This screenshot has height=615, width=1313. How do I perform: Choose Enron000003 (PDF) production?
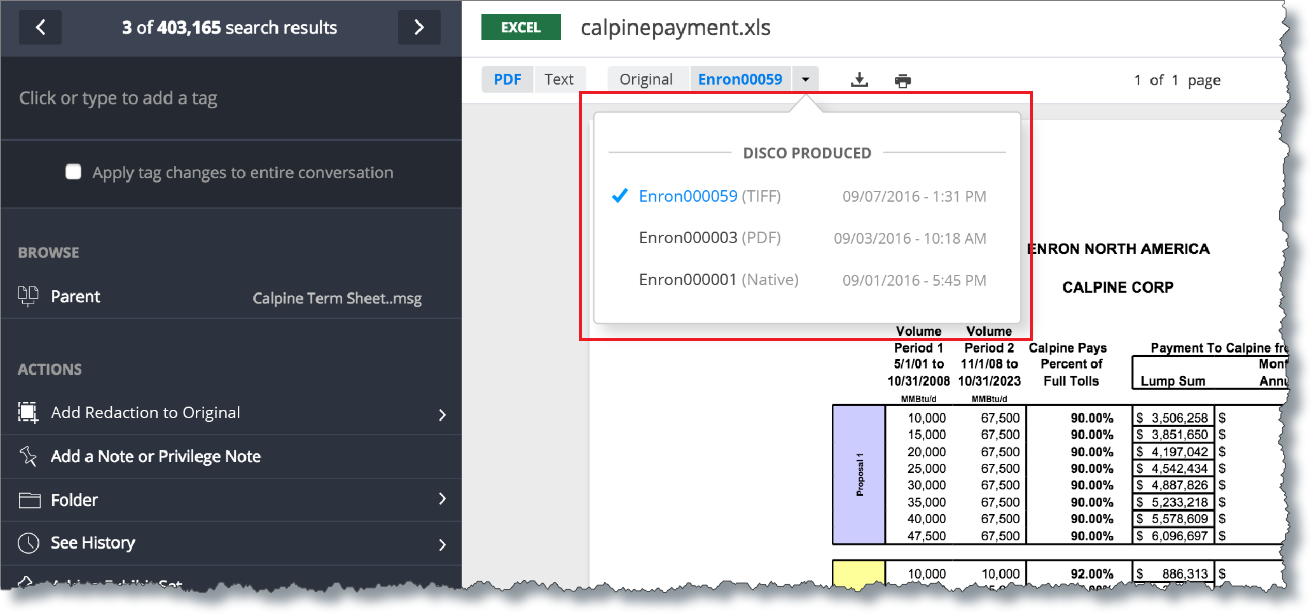710,238
